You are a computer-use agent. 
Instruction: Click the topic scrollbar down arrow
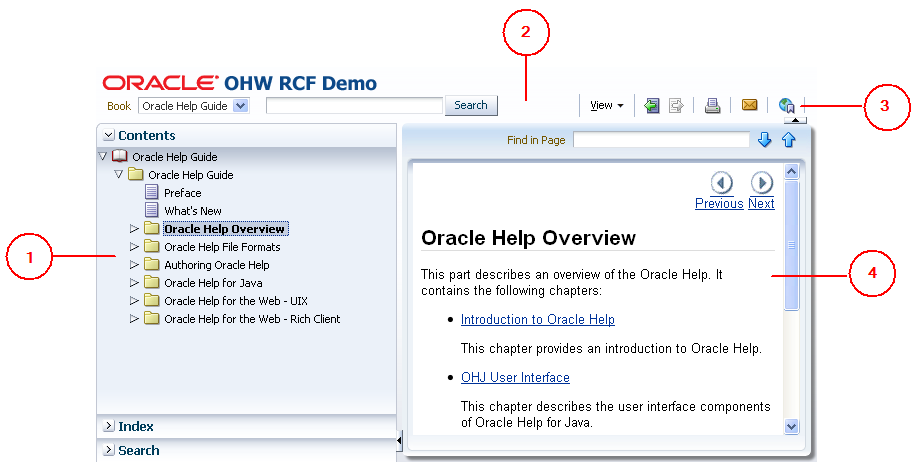pos(792,427)
